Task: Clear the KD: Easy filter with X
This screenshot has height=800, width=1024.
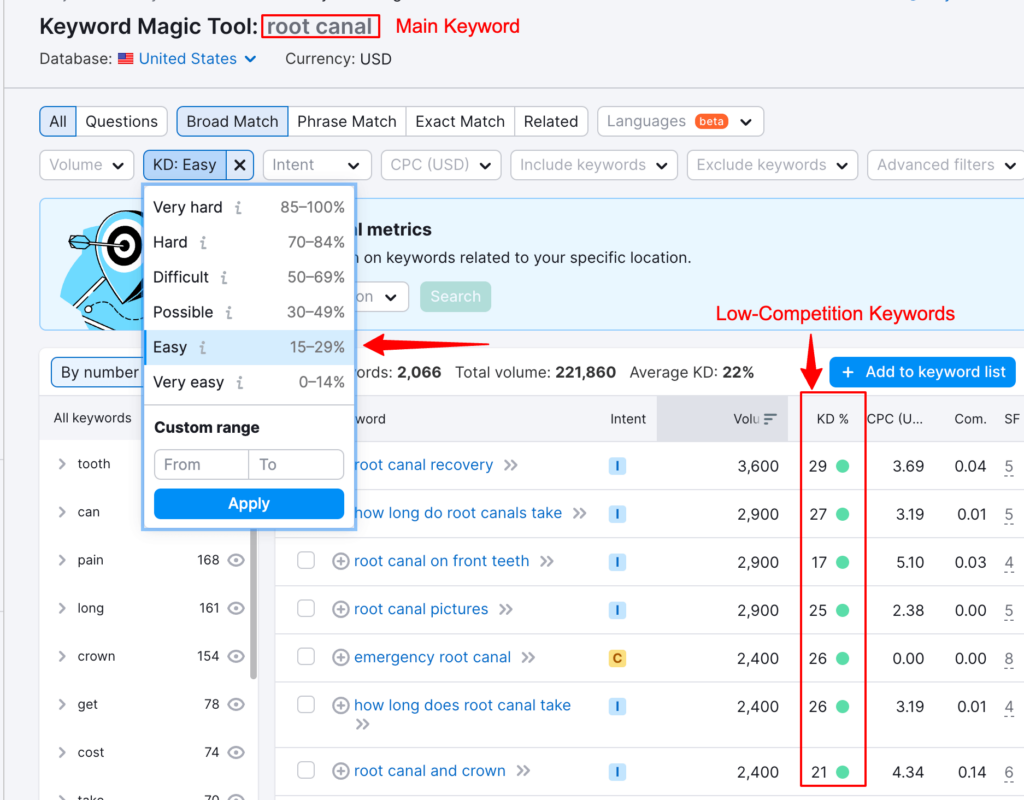Action: [x=240, y=165]
